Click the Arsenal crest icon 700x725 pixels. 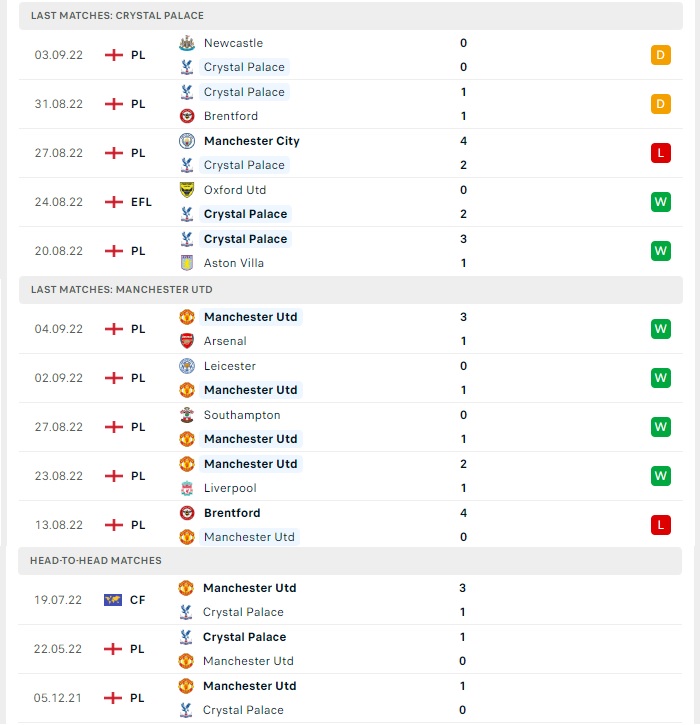187,341
